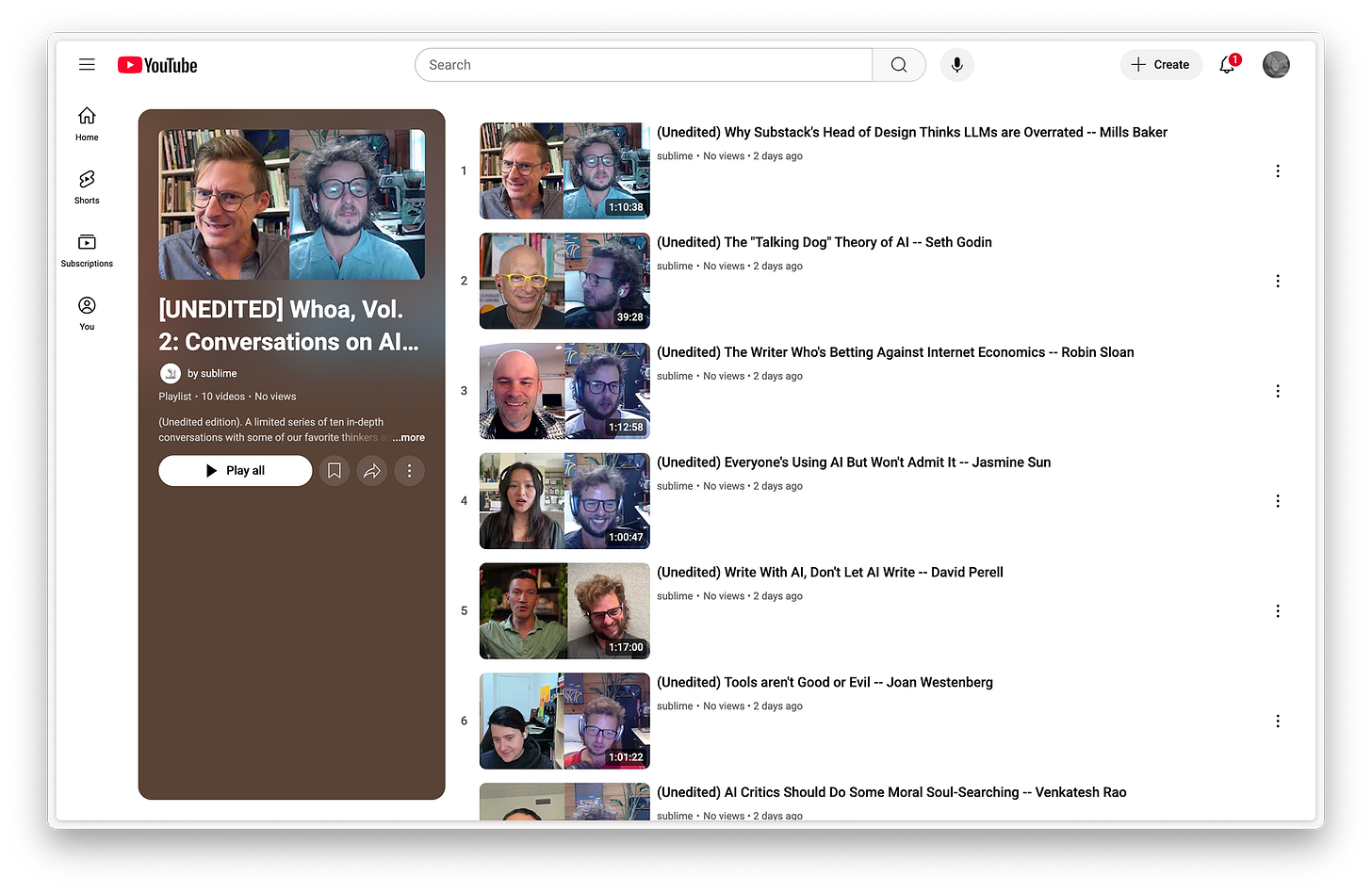Screen dimensions: 1372x892
Task: Click the YouTube logo
Action: (x=157, y=65)
